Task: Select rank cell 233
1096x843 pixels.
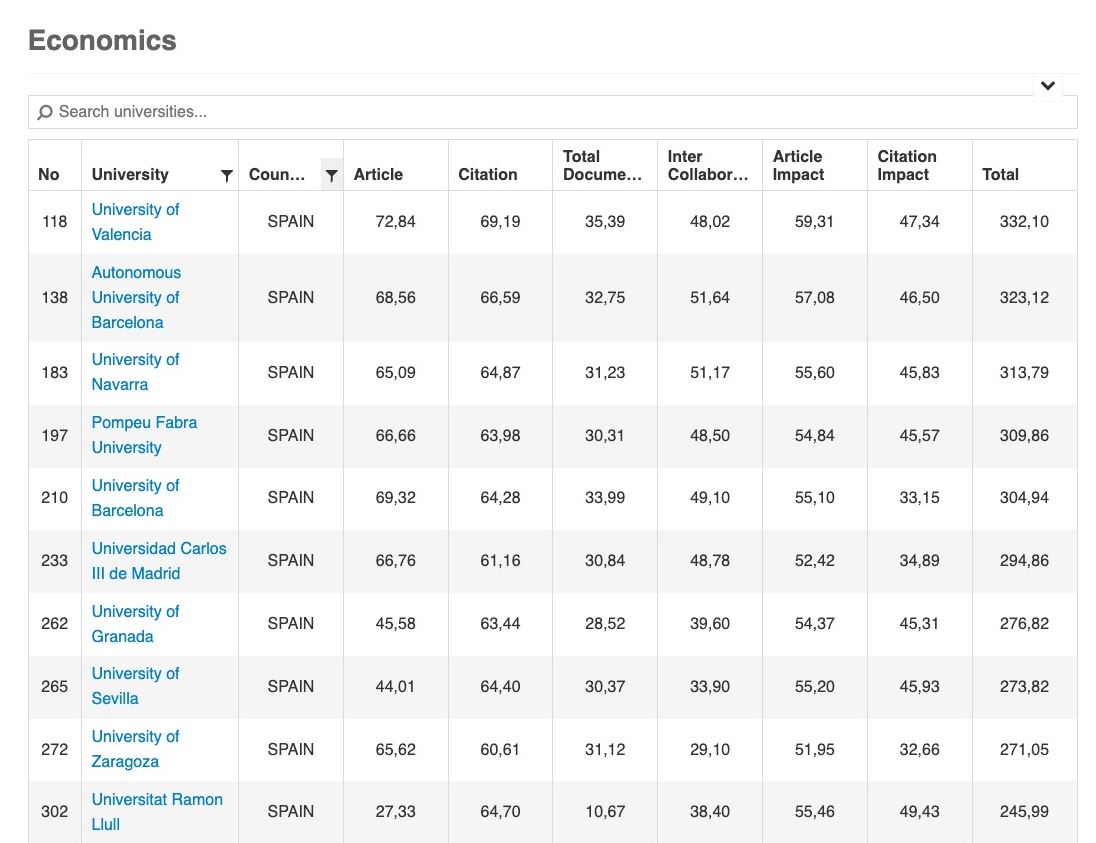Action: pos(55,561)
